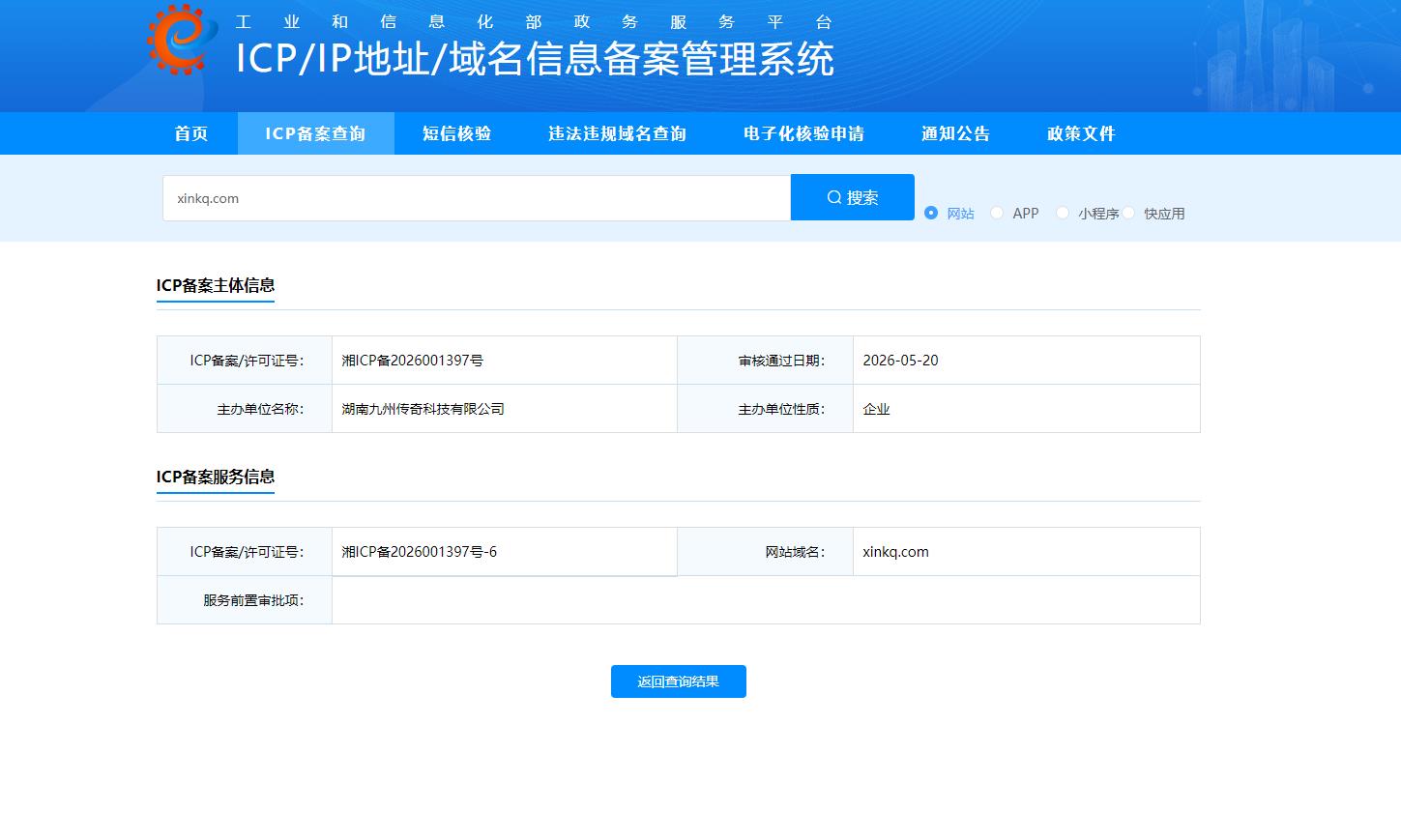Select the APP radio button
This screenshot has width=1401, height=840.
pos(997,213)
